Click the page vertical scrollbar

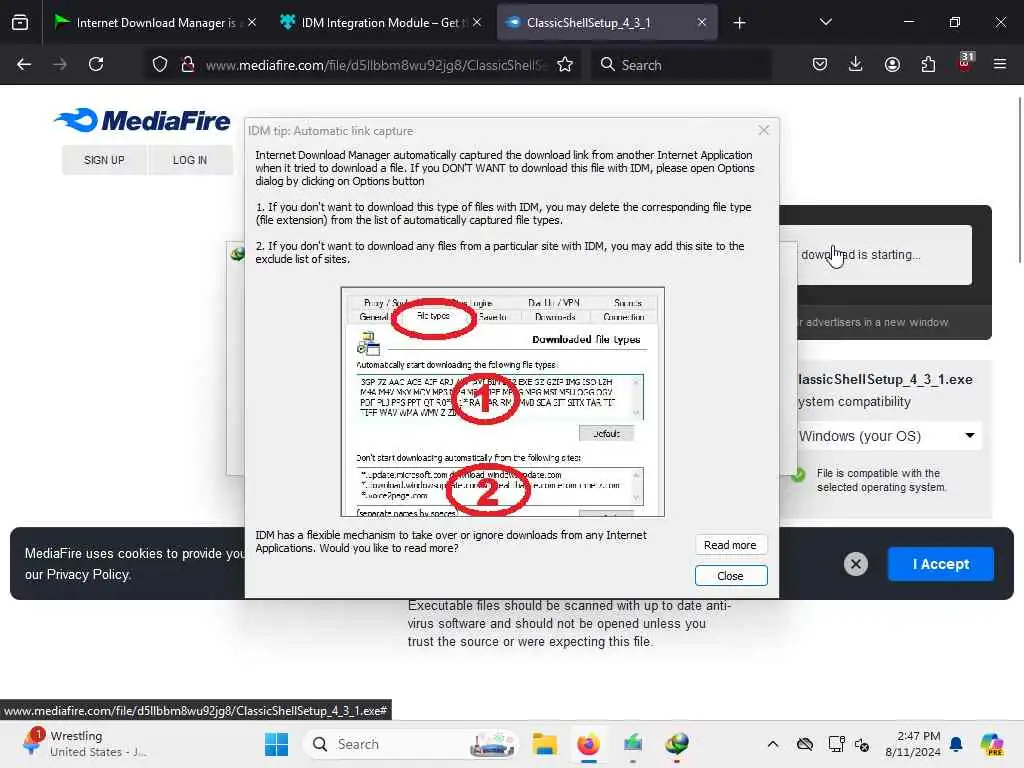[1019, 180]
